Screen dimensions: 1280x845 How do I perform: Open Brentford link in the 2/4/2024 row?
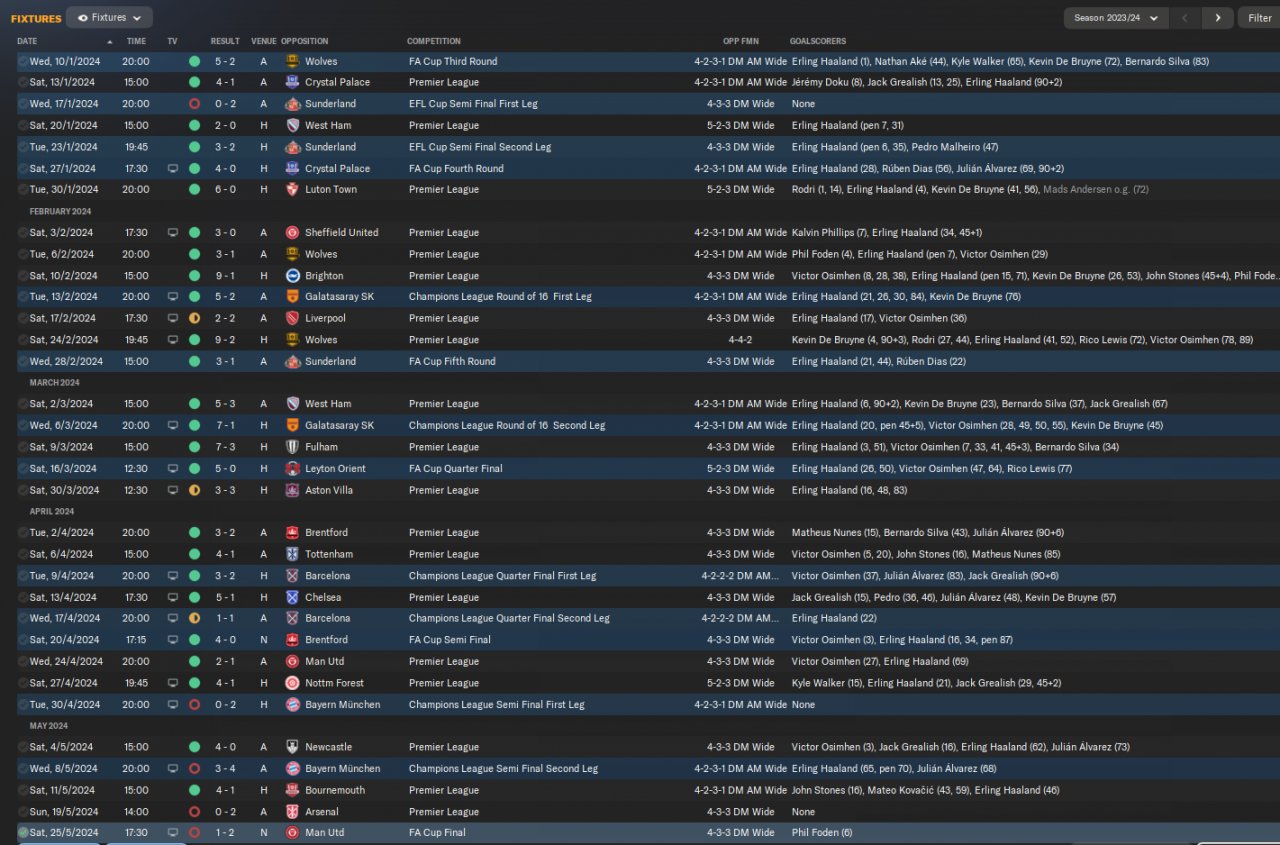point(327,532)
